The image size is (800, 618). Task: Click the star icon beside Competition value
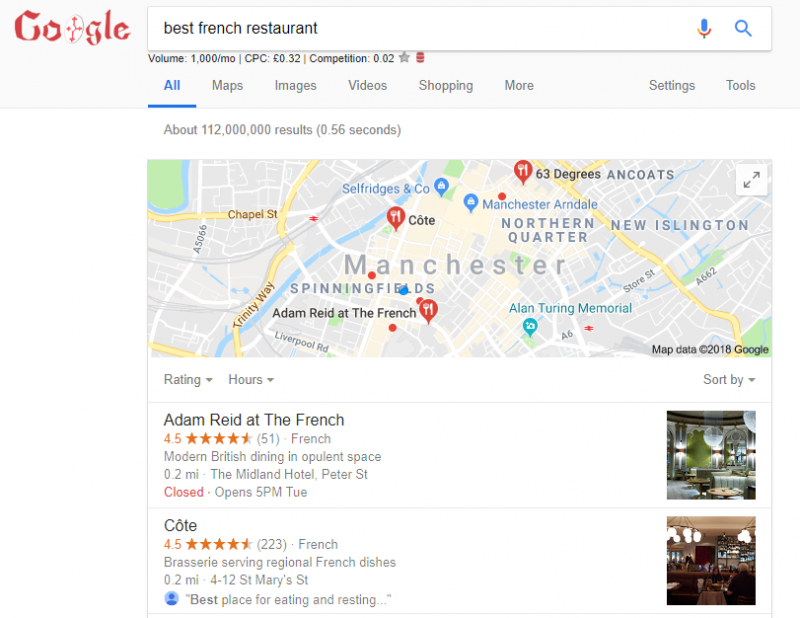[404, 57]
